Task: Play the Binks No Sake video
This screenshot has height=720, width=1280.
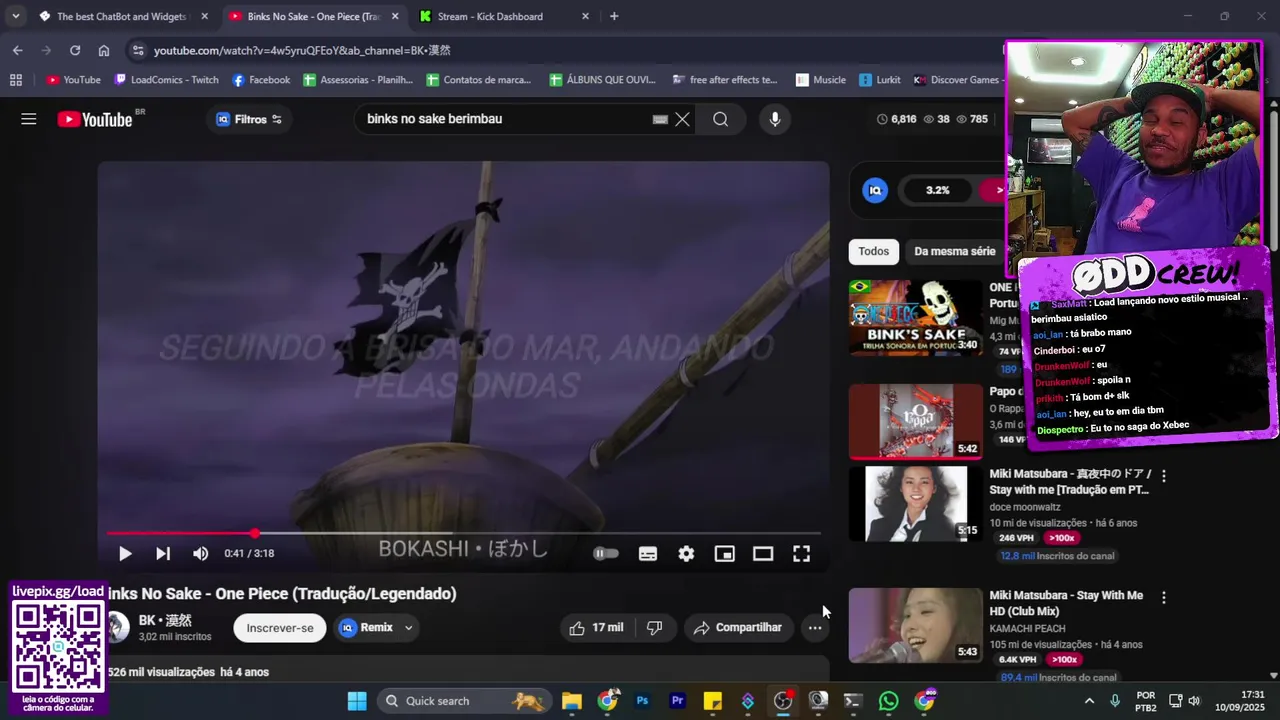Action: (125, 553)
